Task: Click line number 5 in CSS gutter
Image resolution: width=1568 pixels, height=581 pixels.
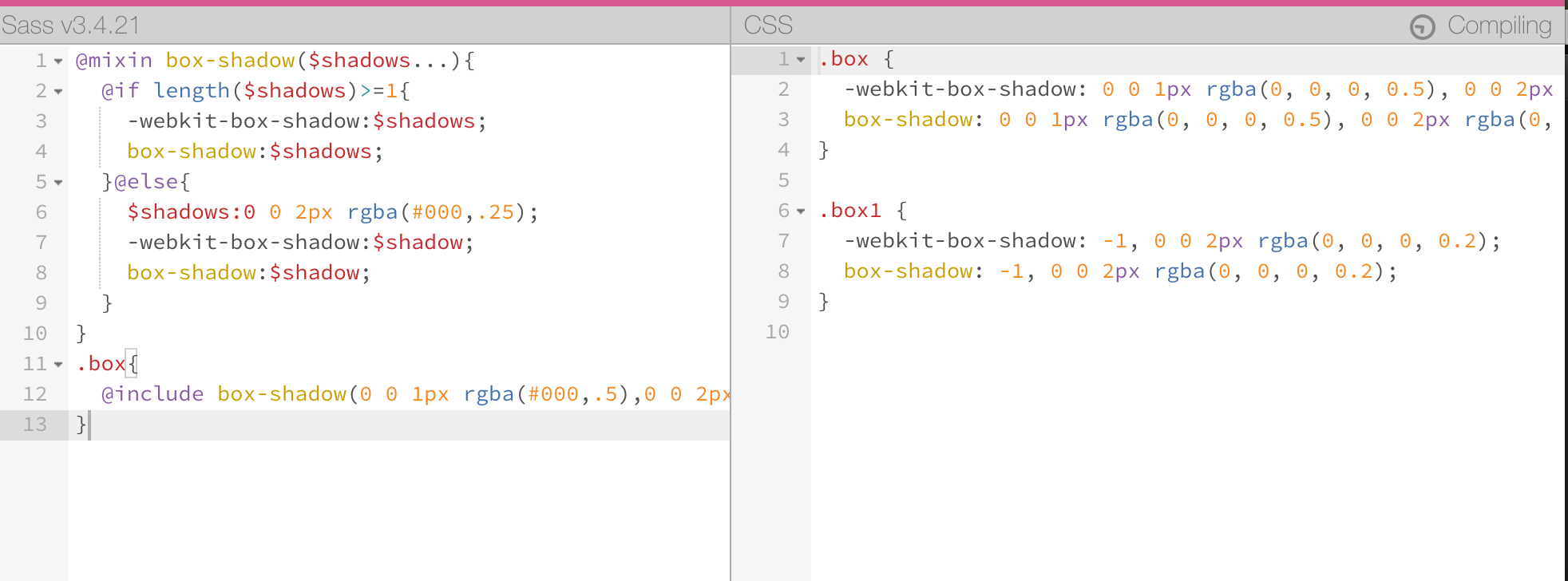Action: tap(784, 180)
